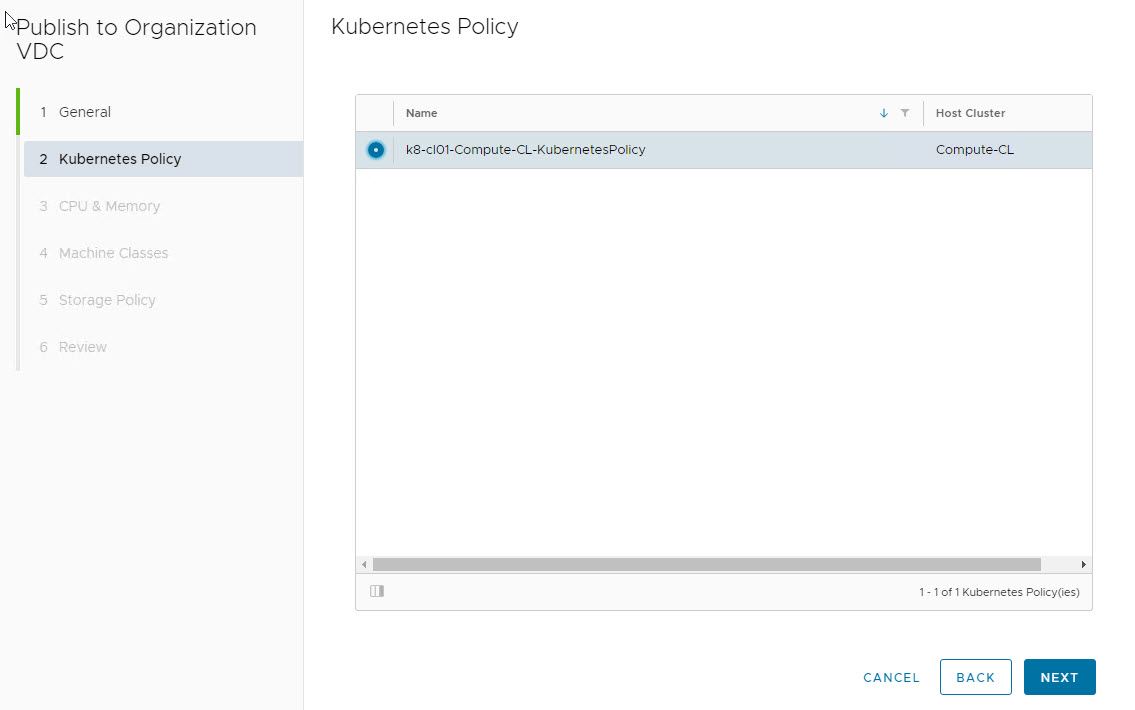Proceed with the Next button
The height and width of the screenshot is (710, 1135).
pos(1059,677)
